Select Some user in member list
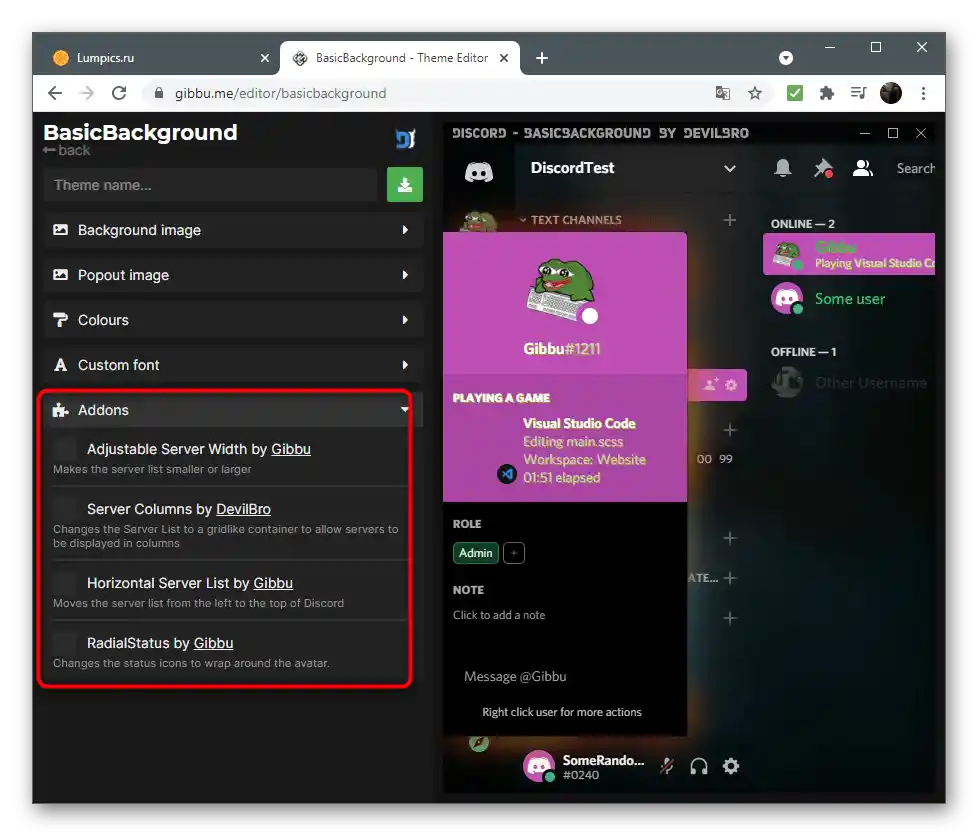The height and width of the screenshot is (836, 978). click(849, 298)
